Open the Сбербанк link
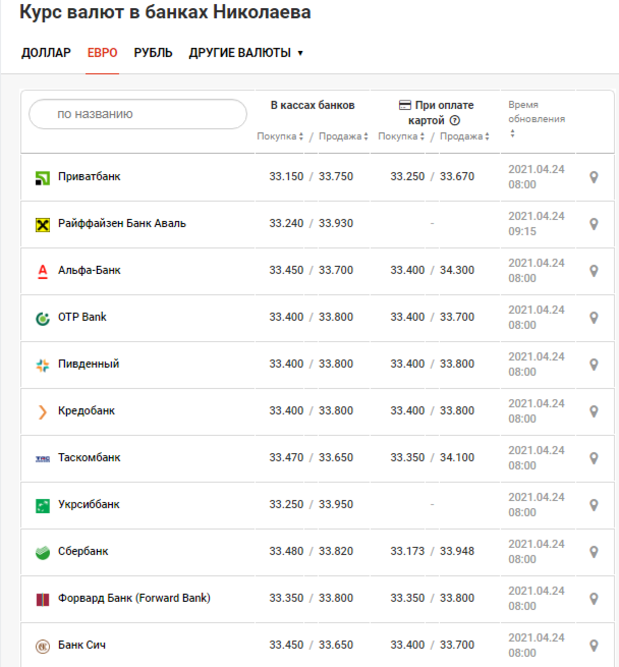The width and height of the screenshot is (619, 667). coord(83,551)
